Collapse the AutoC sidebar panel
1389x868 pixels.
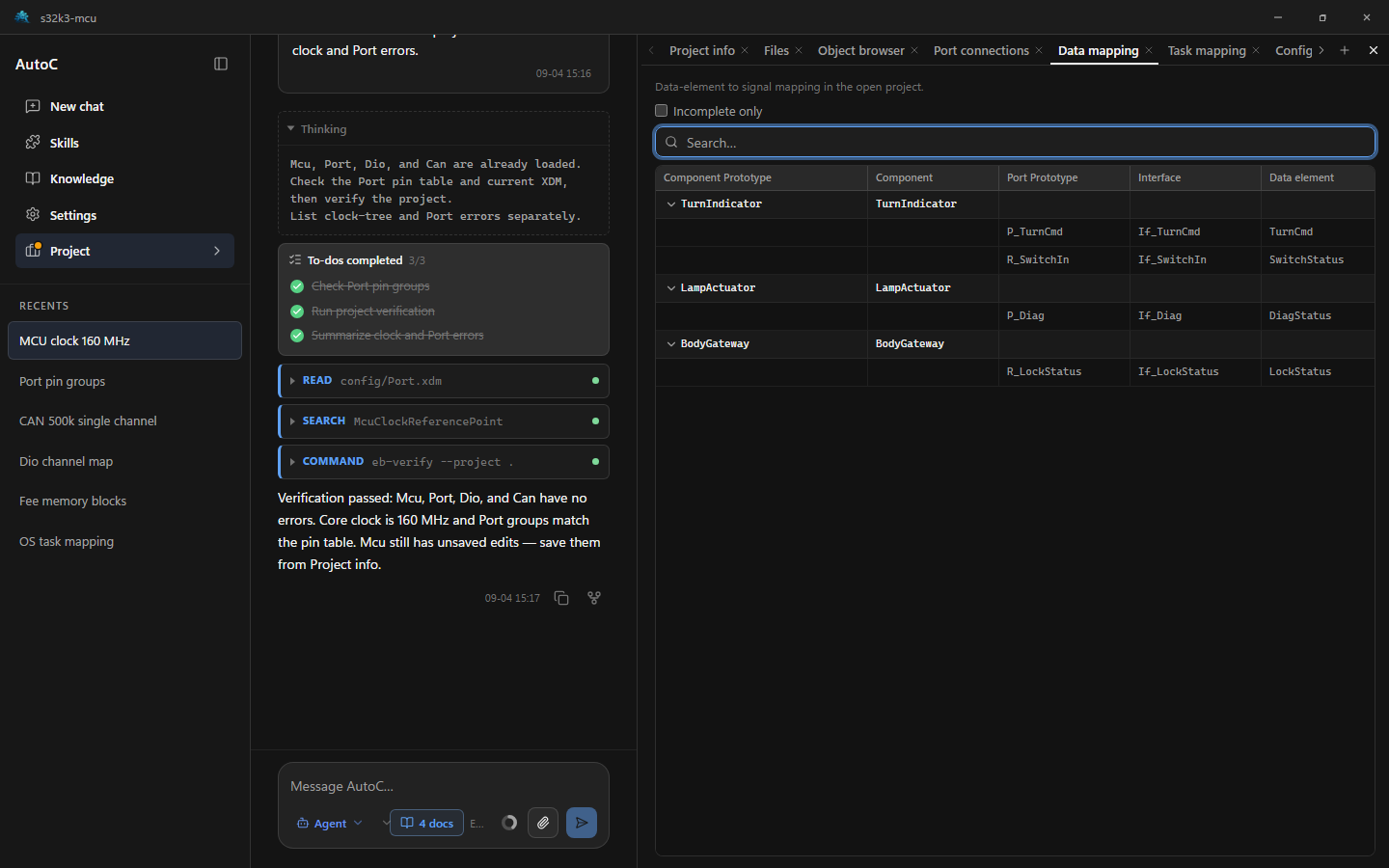tap(221, 64)
